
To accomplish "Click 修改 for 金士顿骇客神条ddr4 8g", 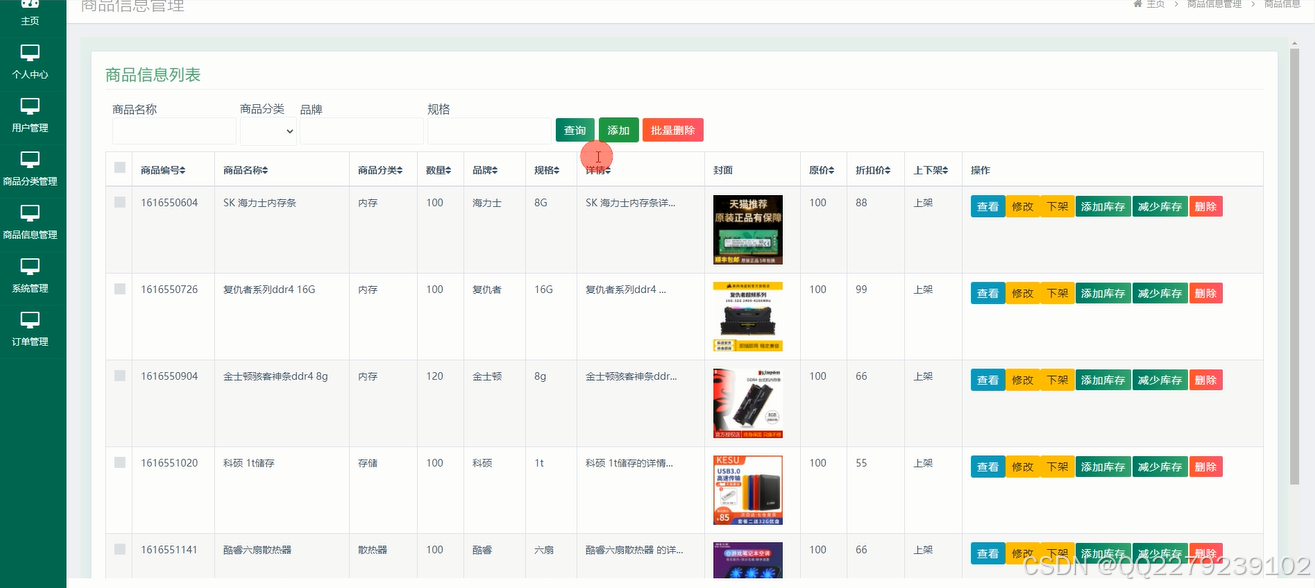I will coord(1022,380).
